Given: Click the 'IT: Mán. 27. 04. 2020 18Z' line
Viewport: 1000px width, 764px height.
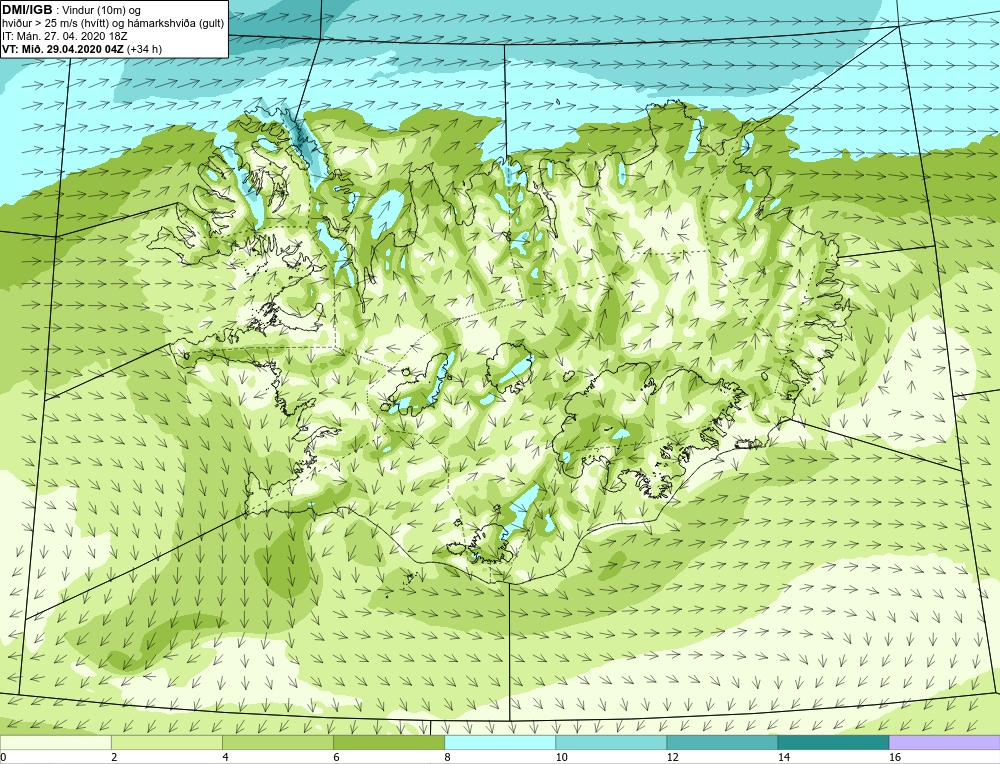Looking at the screenshot, I should tap(64, 36).
